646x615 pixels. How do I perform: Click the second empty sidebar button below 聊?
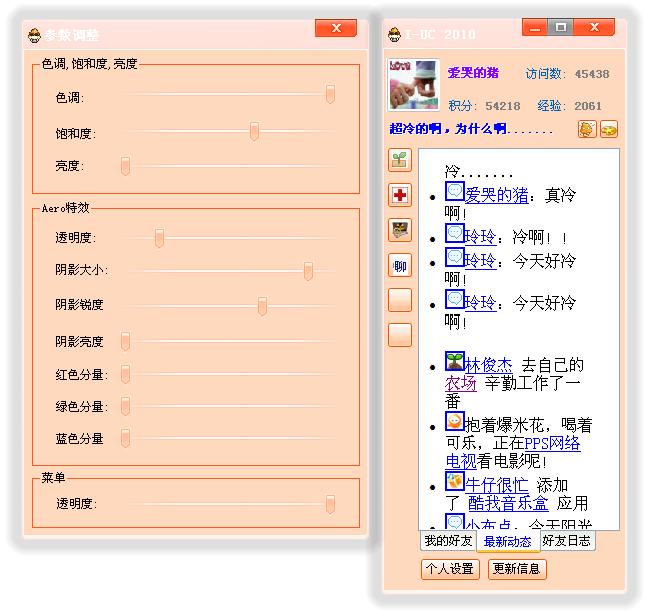point(400,335)
